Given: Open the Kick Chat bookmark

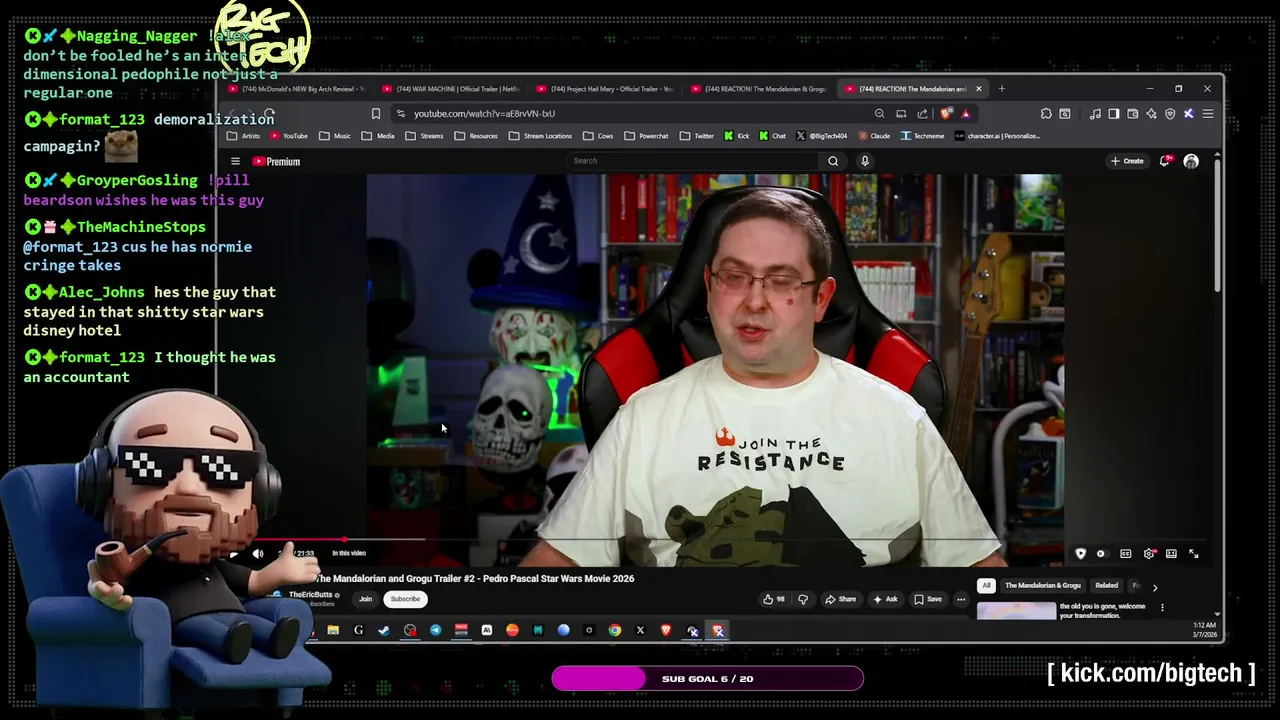Looking at the screenshot, I should click(x=773, y=136).
